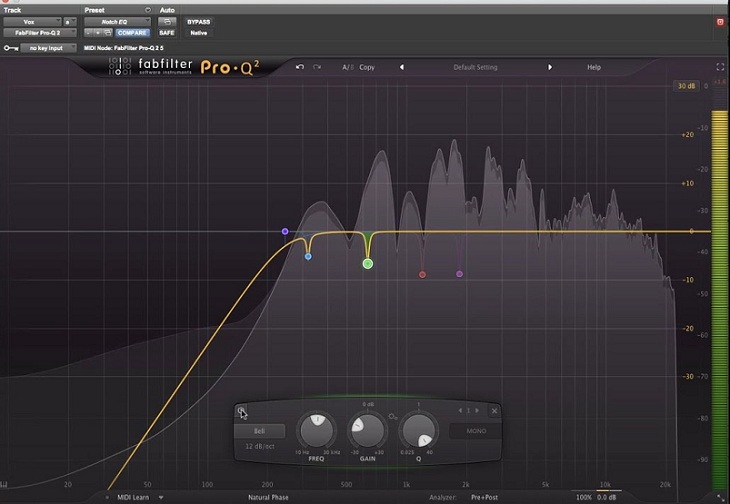Image resolution: width=730 pixels, height=504 pixels.
Task: Select the green EQ band node
Action: tap(368, 264)
